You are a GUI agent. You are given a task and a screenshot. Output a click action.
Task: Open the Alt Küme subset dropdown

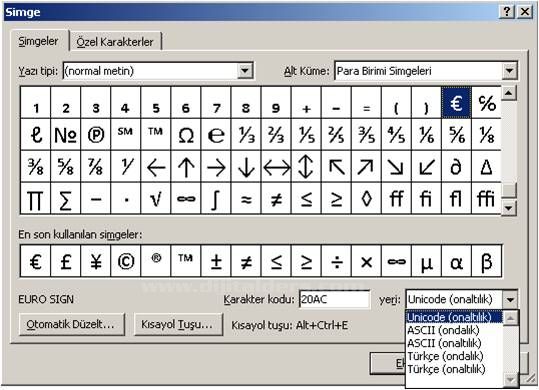509,71
